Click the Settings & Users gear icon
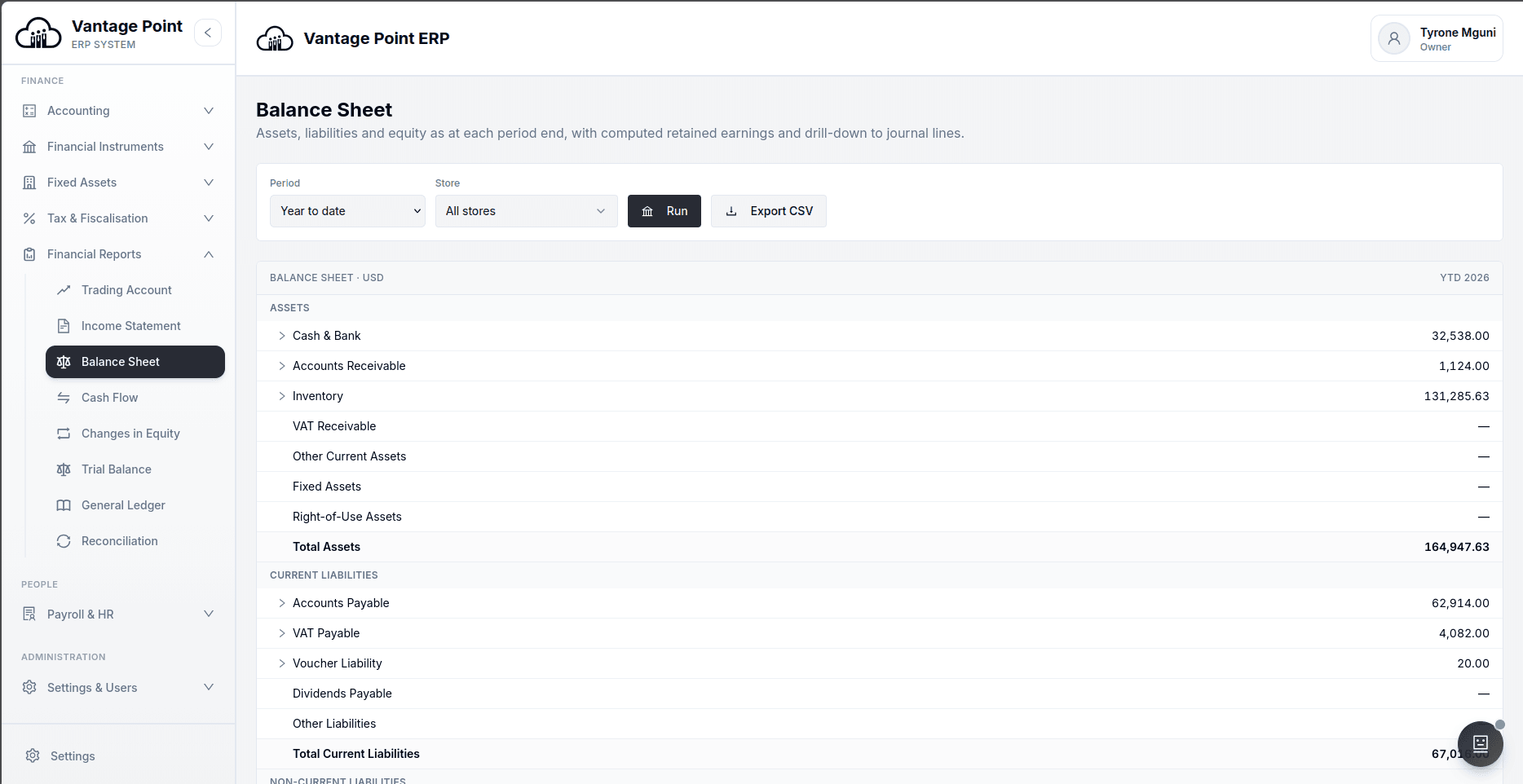 (29, 688)
